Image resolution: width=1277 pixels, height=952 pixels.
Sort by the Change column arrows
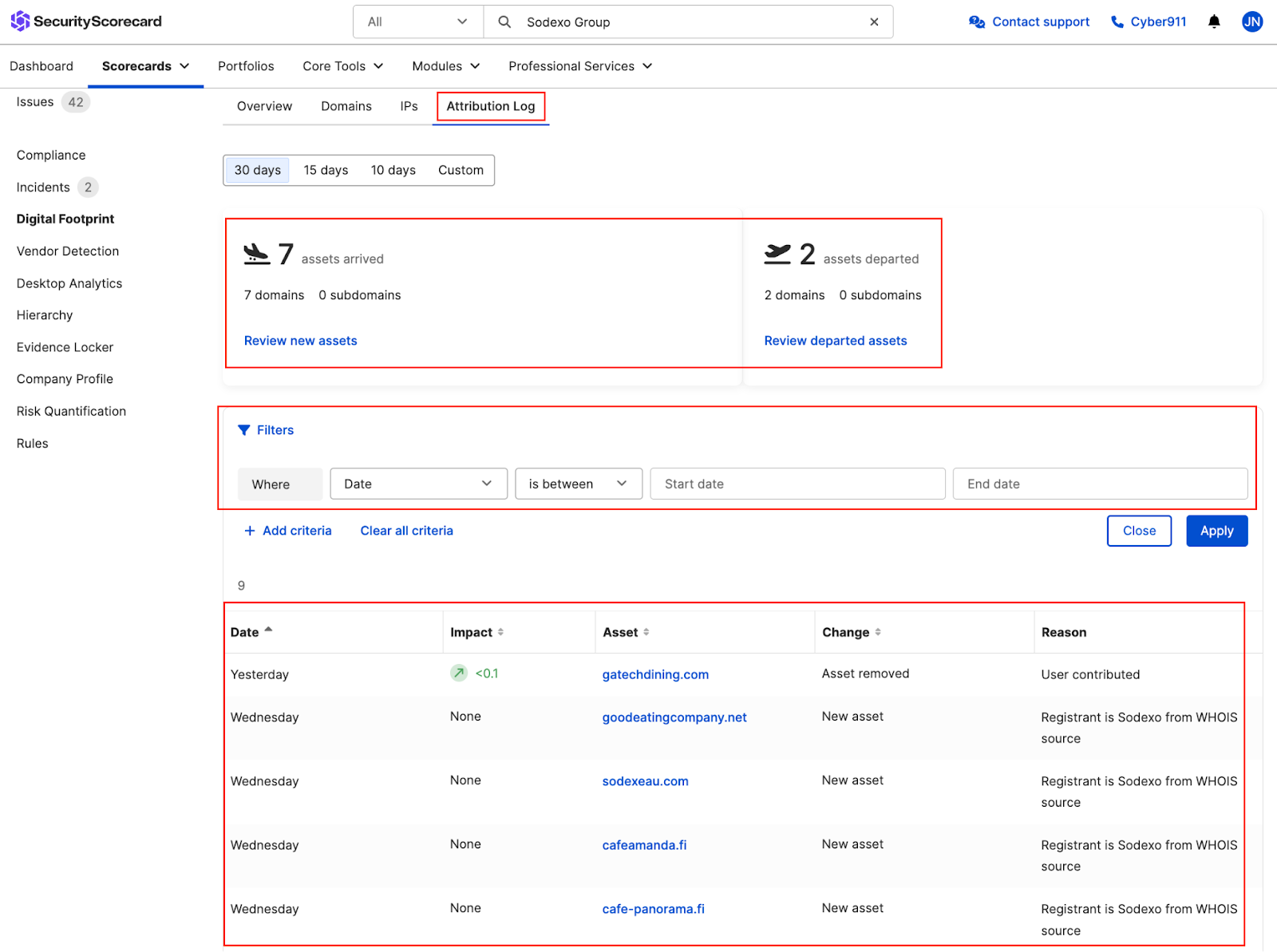(x=878, y=632)
